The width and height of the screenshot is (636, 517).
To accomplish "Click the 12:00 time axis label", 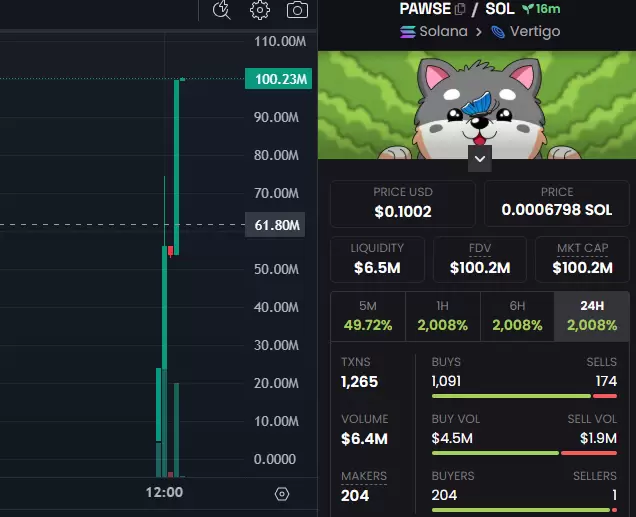I will (x=164, y=492).
